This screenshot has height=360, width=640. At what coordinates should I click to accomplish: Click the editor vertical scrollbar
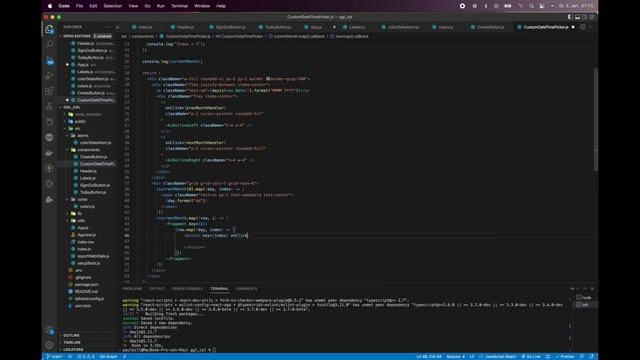(596, 120)
